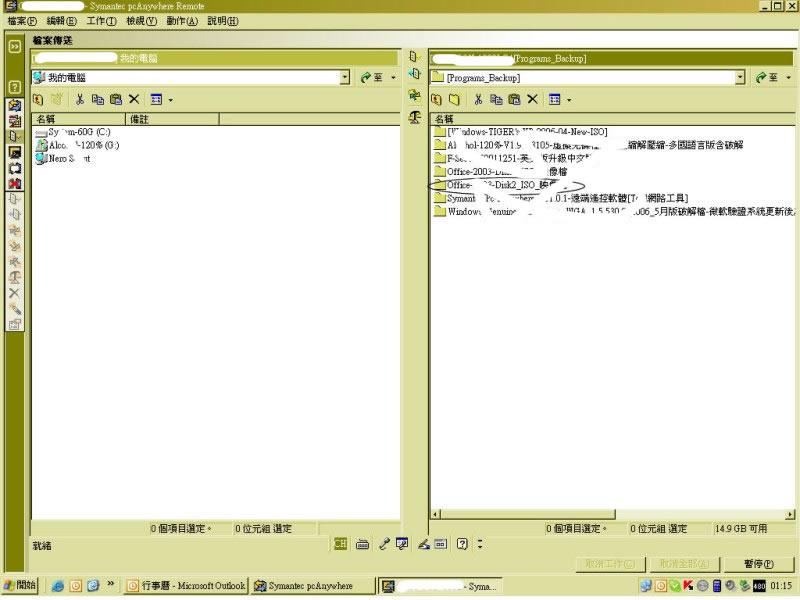Click the question mark help icon in the olive sidebar
Image resolution: width=800 pixels, height=600 pixels.
coord(15,87)
